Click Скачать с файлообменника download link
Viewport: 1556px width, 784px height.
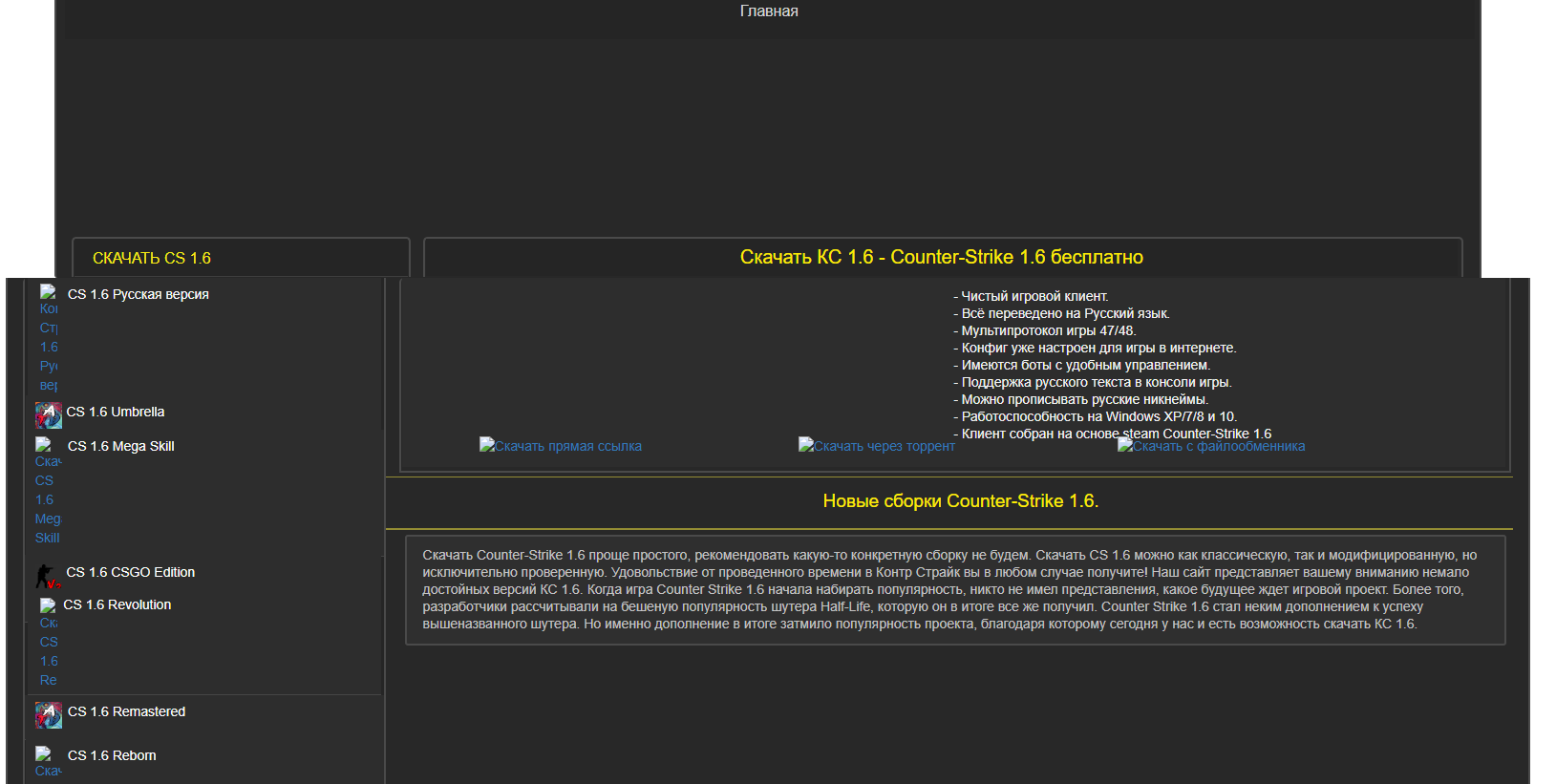[x=1211, y=446]
